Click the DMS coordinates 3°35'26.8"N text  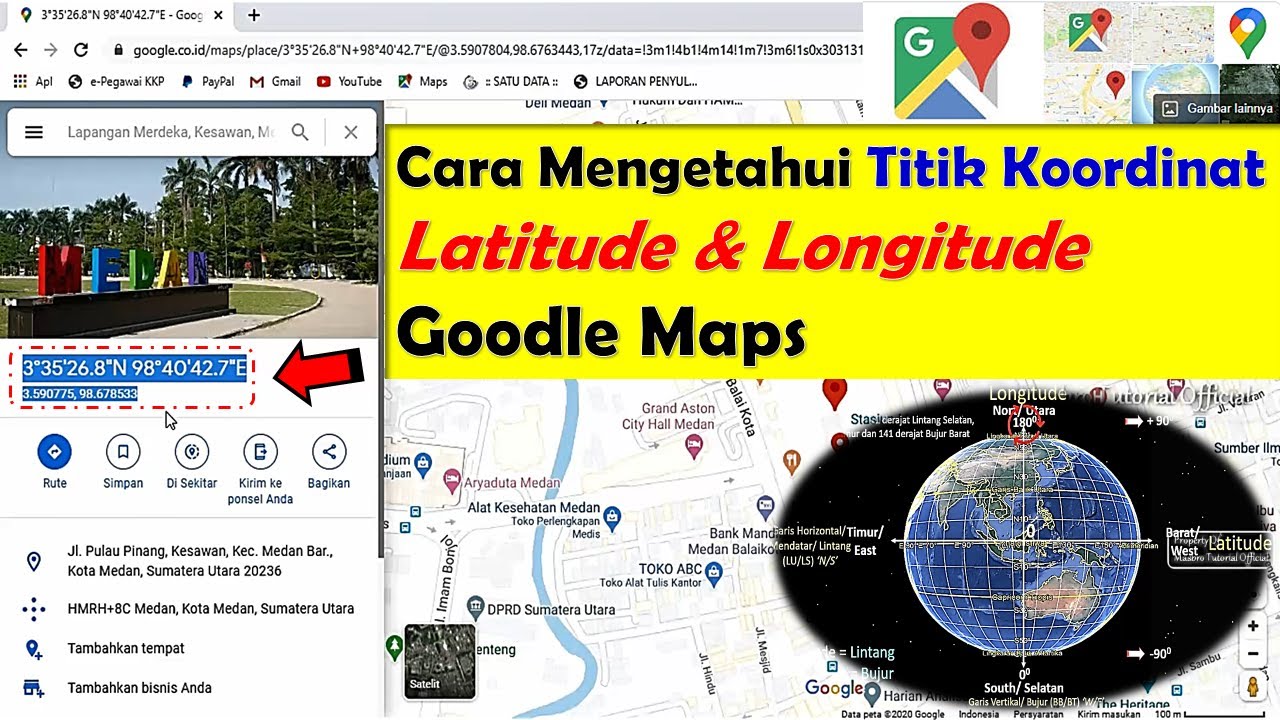tap(134, 368)
